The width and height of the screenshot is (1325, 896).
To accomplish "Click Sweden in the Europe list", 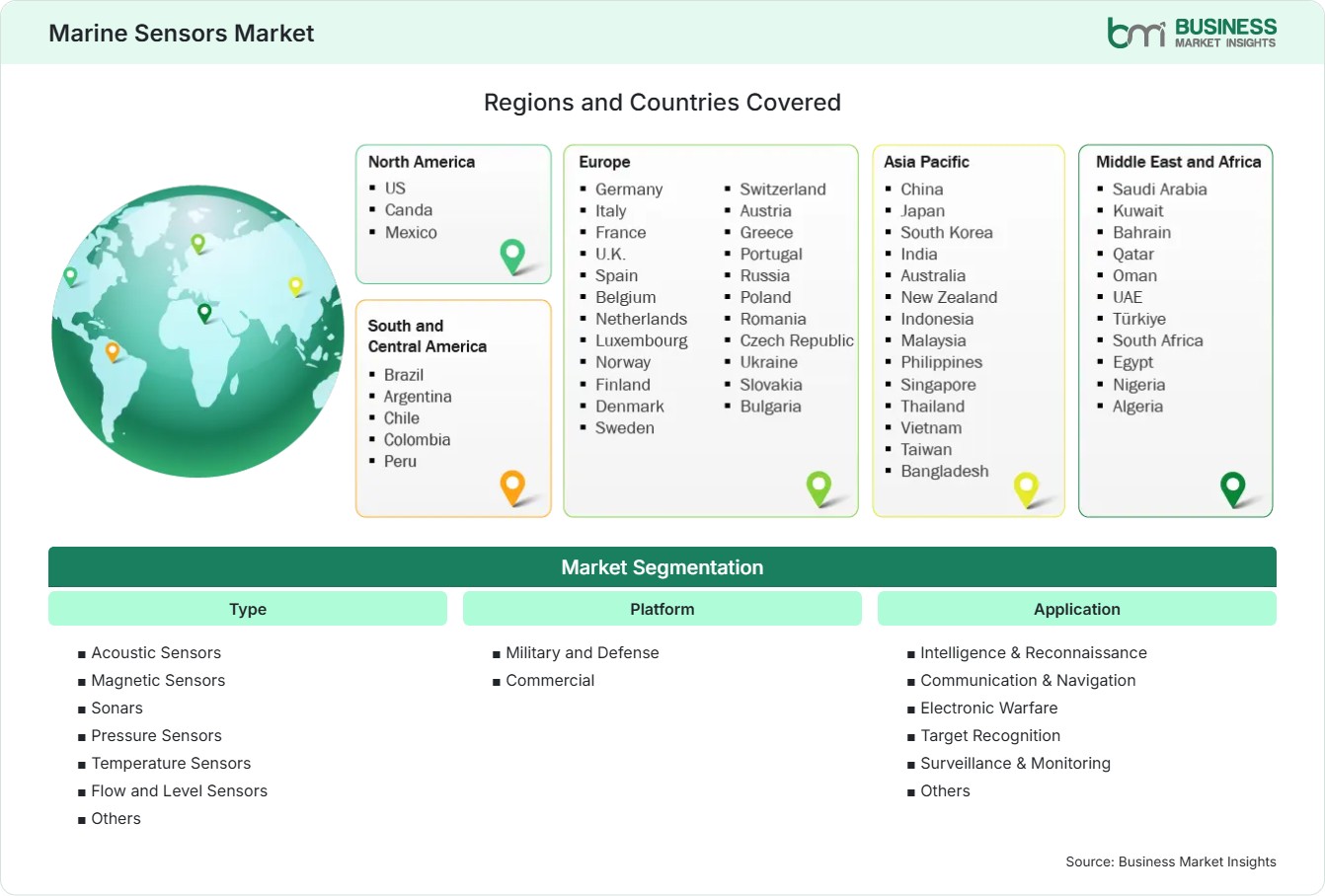I will (x=625, y=428).
